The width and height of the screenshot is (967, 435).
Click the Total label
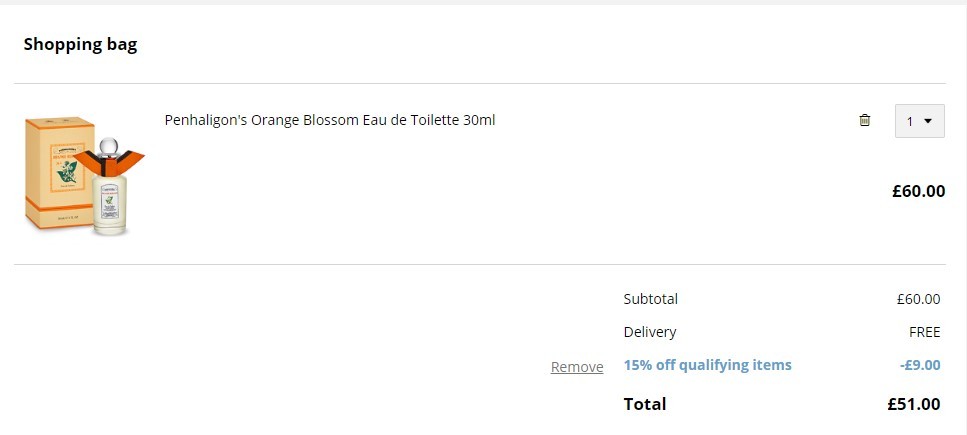645,404
